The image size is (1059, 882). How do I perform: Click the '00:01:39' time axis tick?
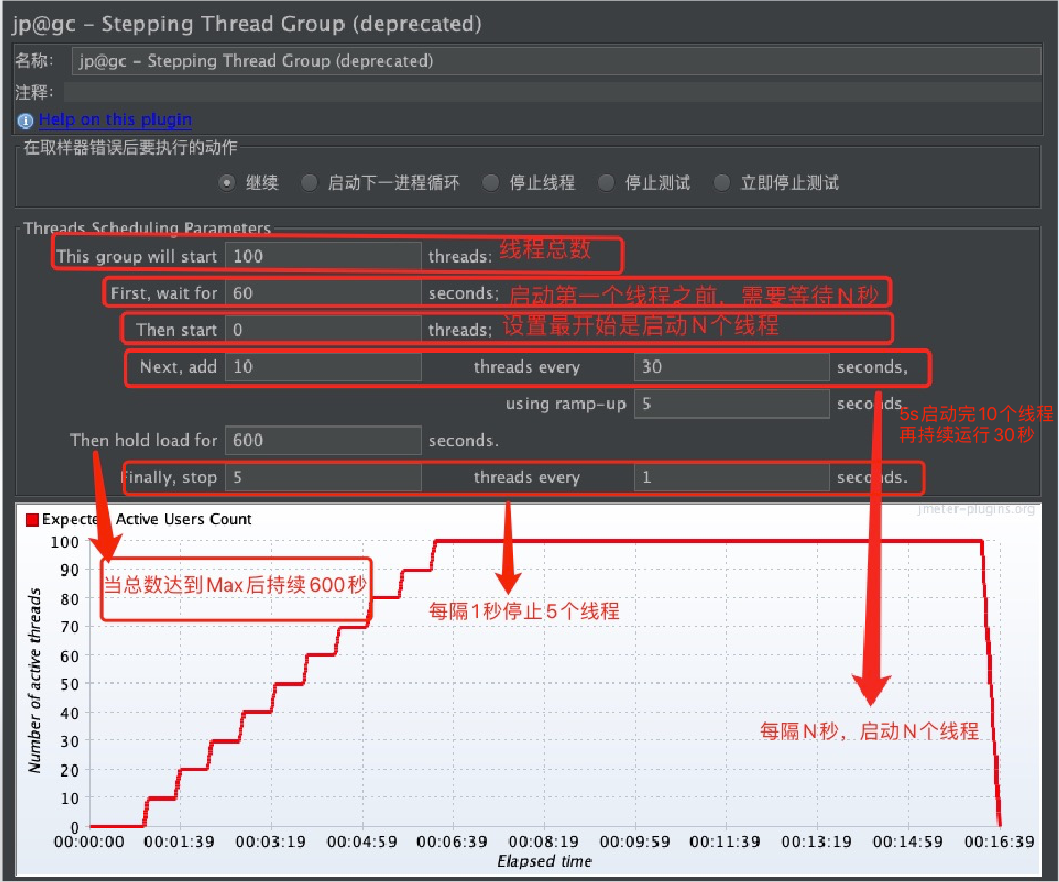tap(179, 841)
